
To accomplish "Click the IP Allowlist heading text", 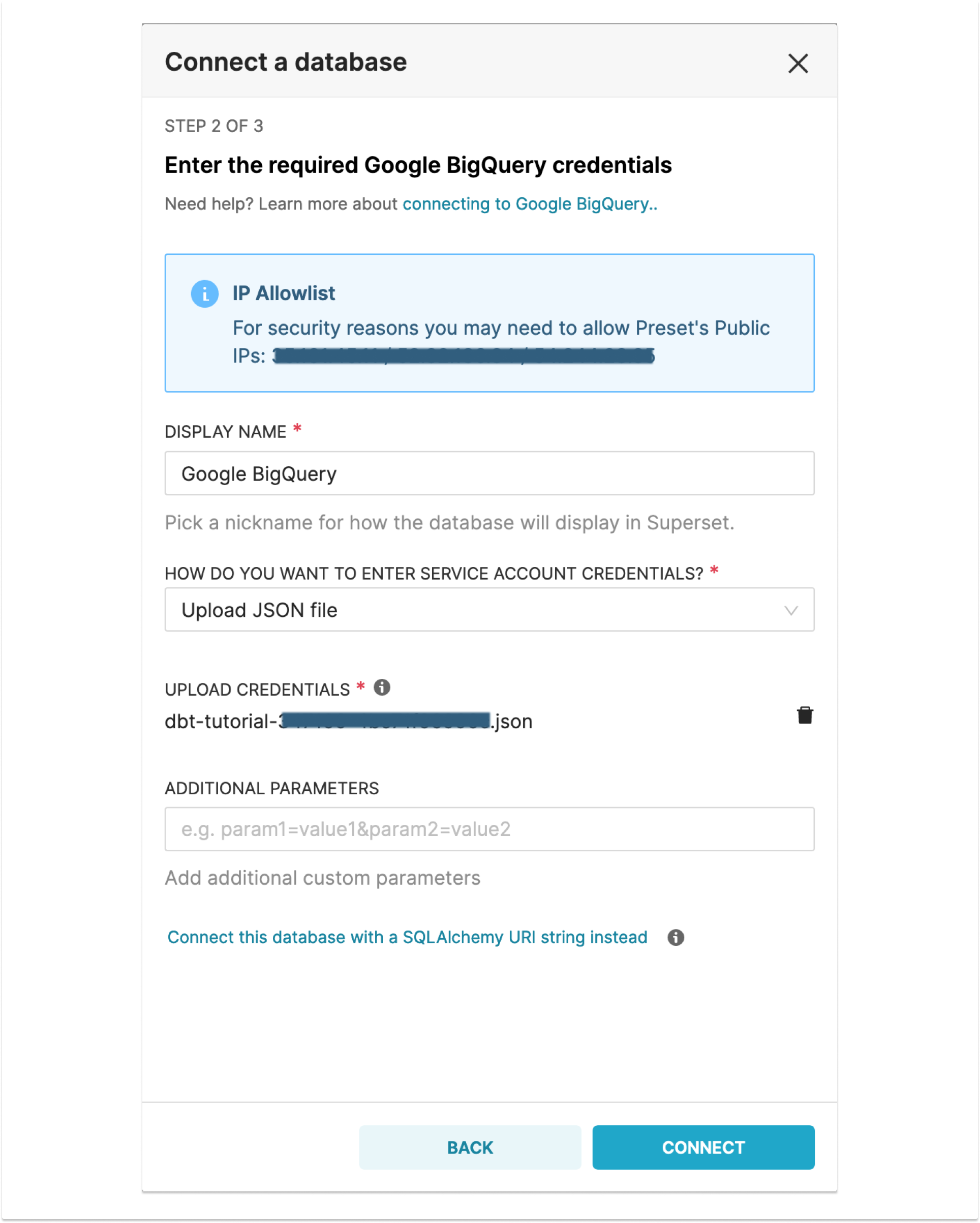I will [x=284, y=293].
